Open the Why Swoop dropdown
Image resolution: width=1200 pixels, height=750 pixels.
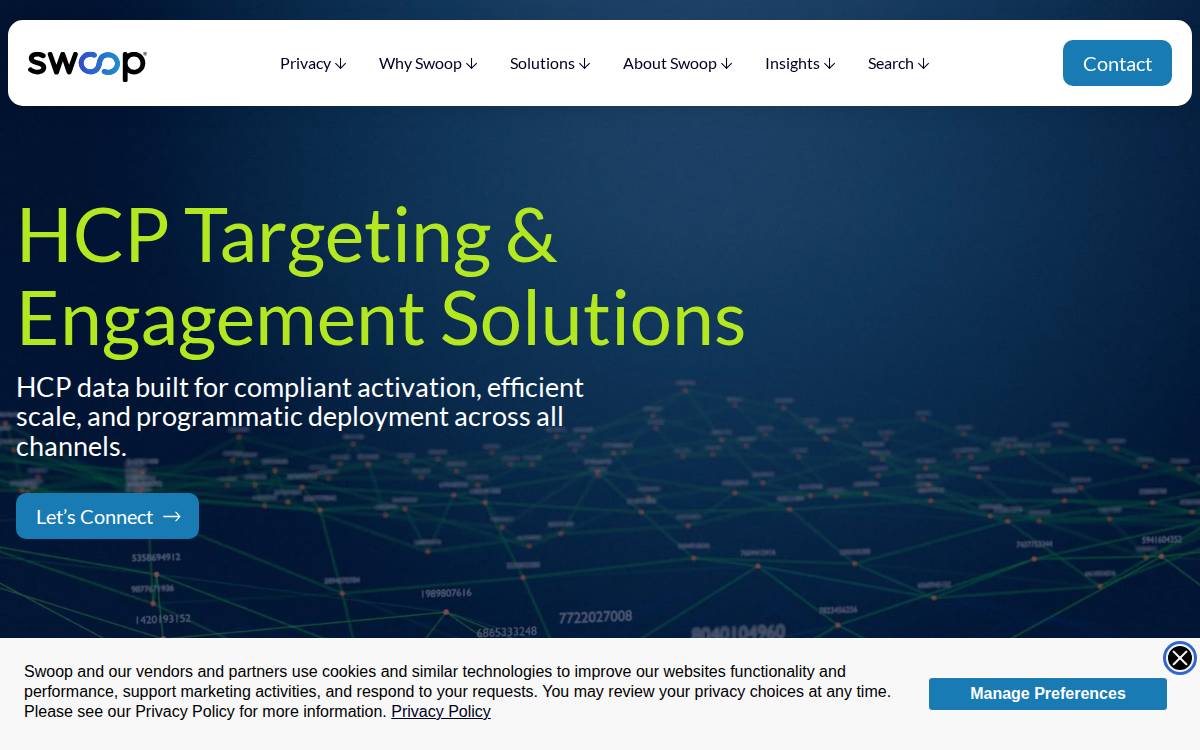(428, 64)
